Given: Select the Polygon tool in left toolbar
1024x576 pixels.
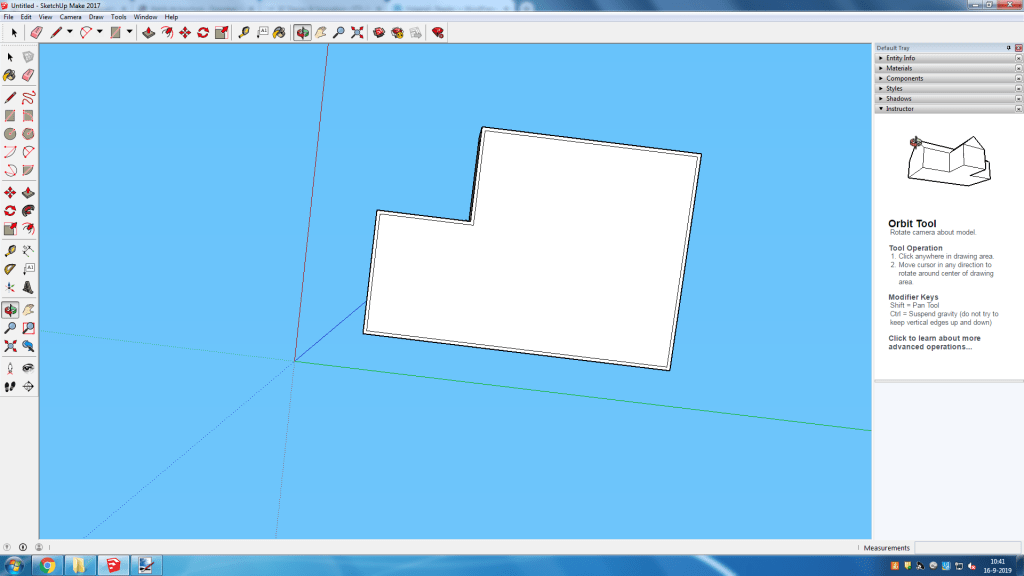Looking at the screenshot, I should click(x=29, y=134).
